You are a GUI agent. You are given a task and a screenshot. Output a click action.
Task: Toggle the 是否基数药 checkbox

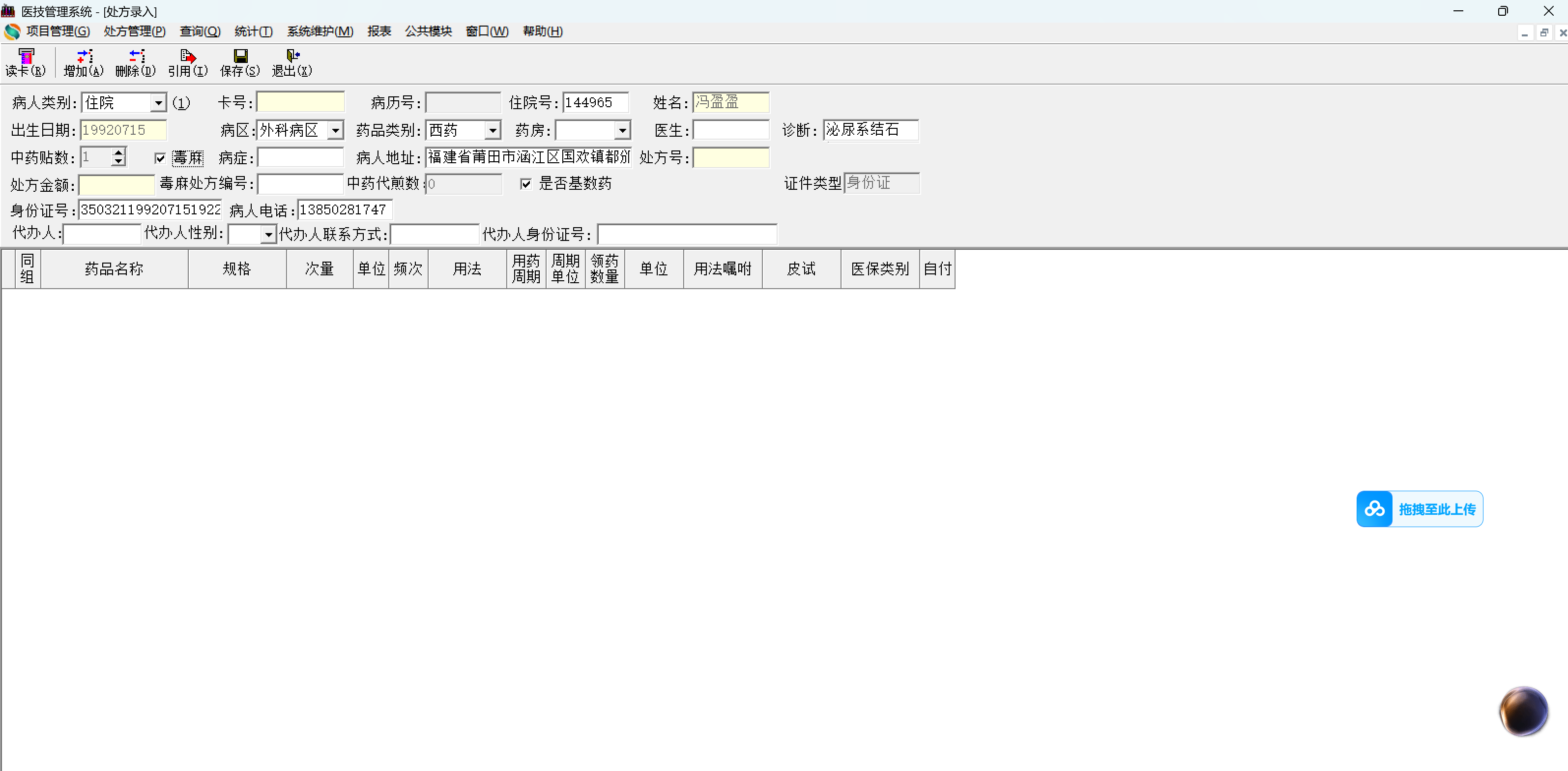pyautogui.click(x=526, y=184)
